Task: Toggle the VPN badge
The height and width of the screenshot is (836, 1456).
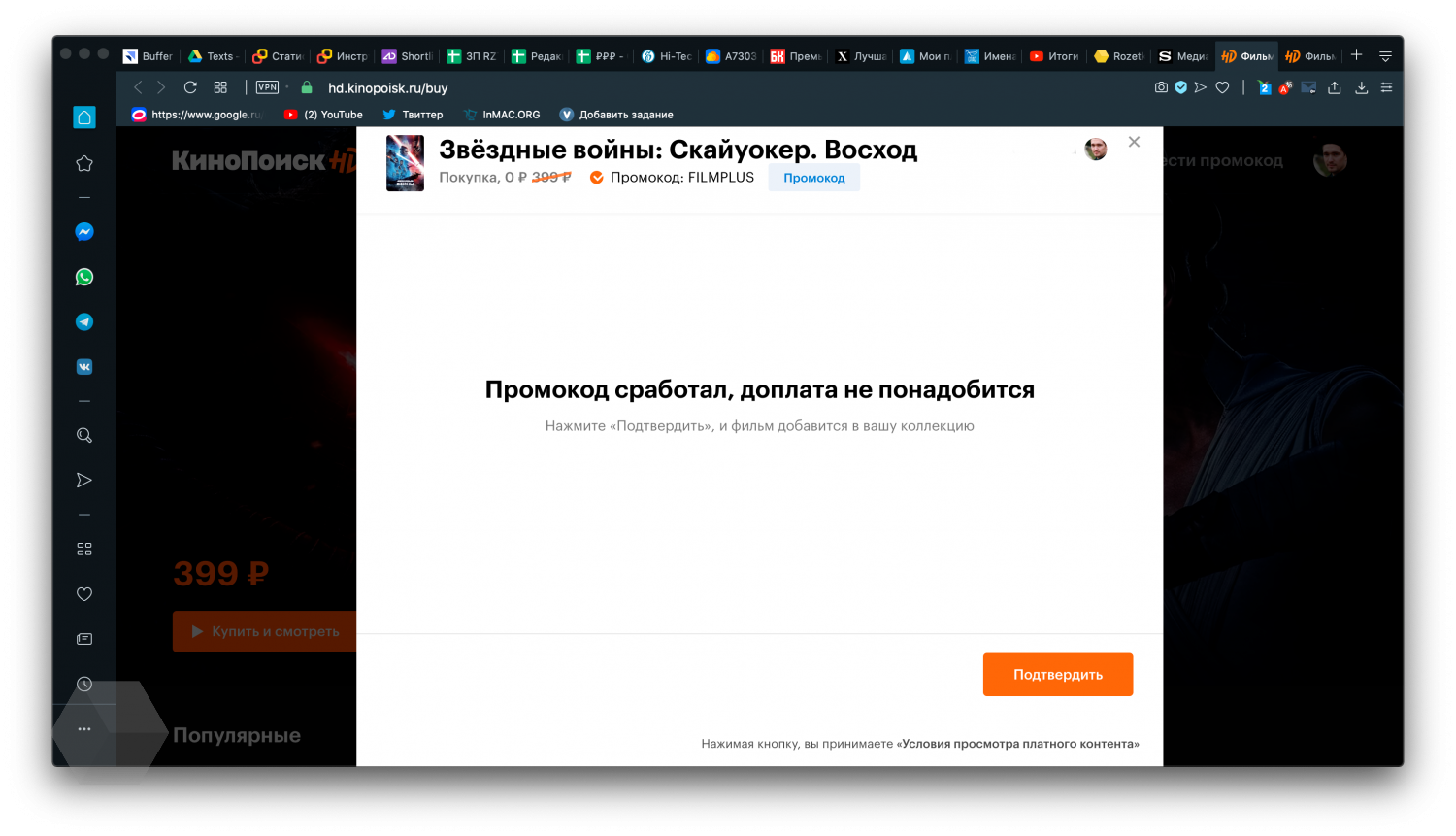Action: point(267,87)
